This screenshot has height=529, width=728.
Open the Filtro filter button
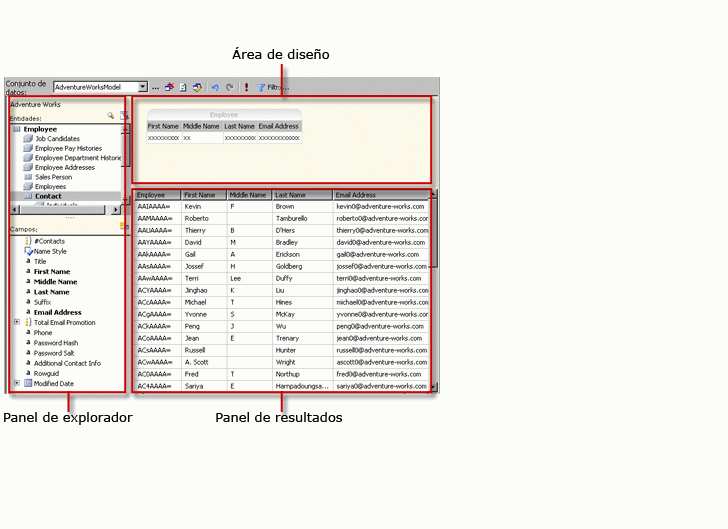point(273,87)
